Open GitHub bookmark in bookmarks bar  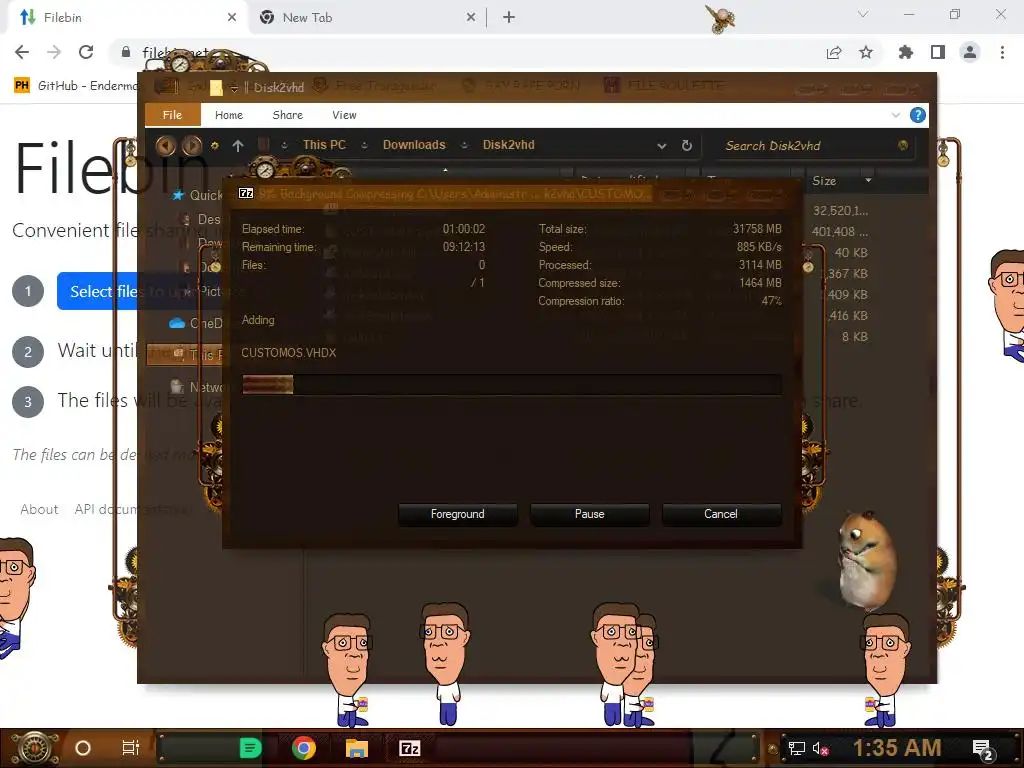[x=75, y=86]
